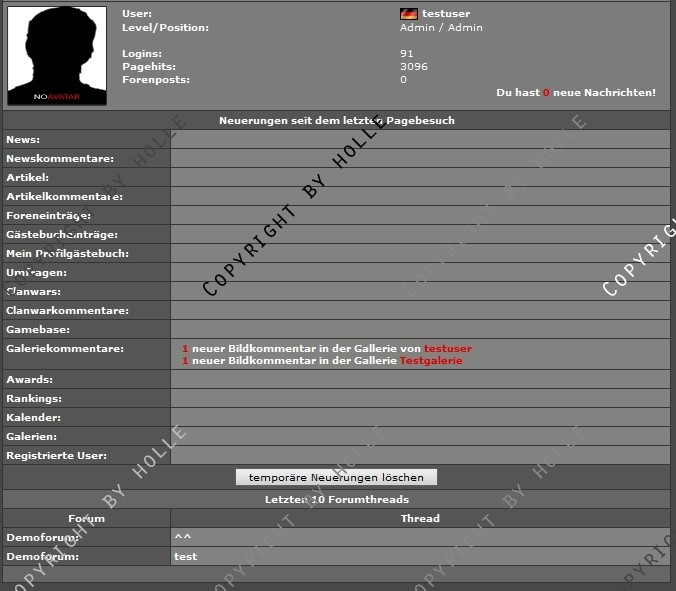676x591 pixels.
Task: Click the Logins value 91
Action: click(x=406, y=53)
